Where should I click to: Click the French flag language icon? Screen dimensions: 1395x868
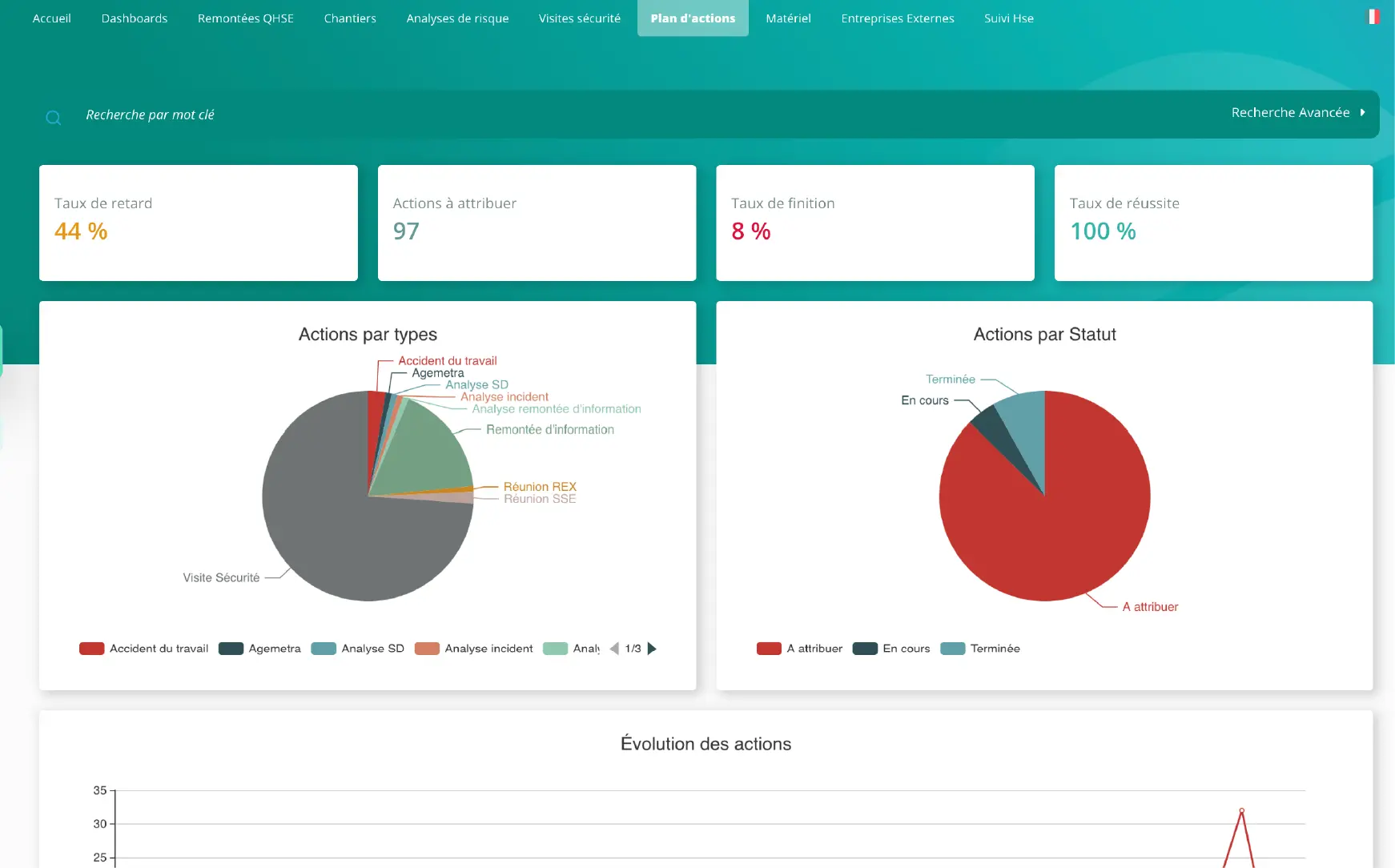pos(1373,17)
